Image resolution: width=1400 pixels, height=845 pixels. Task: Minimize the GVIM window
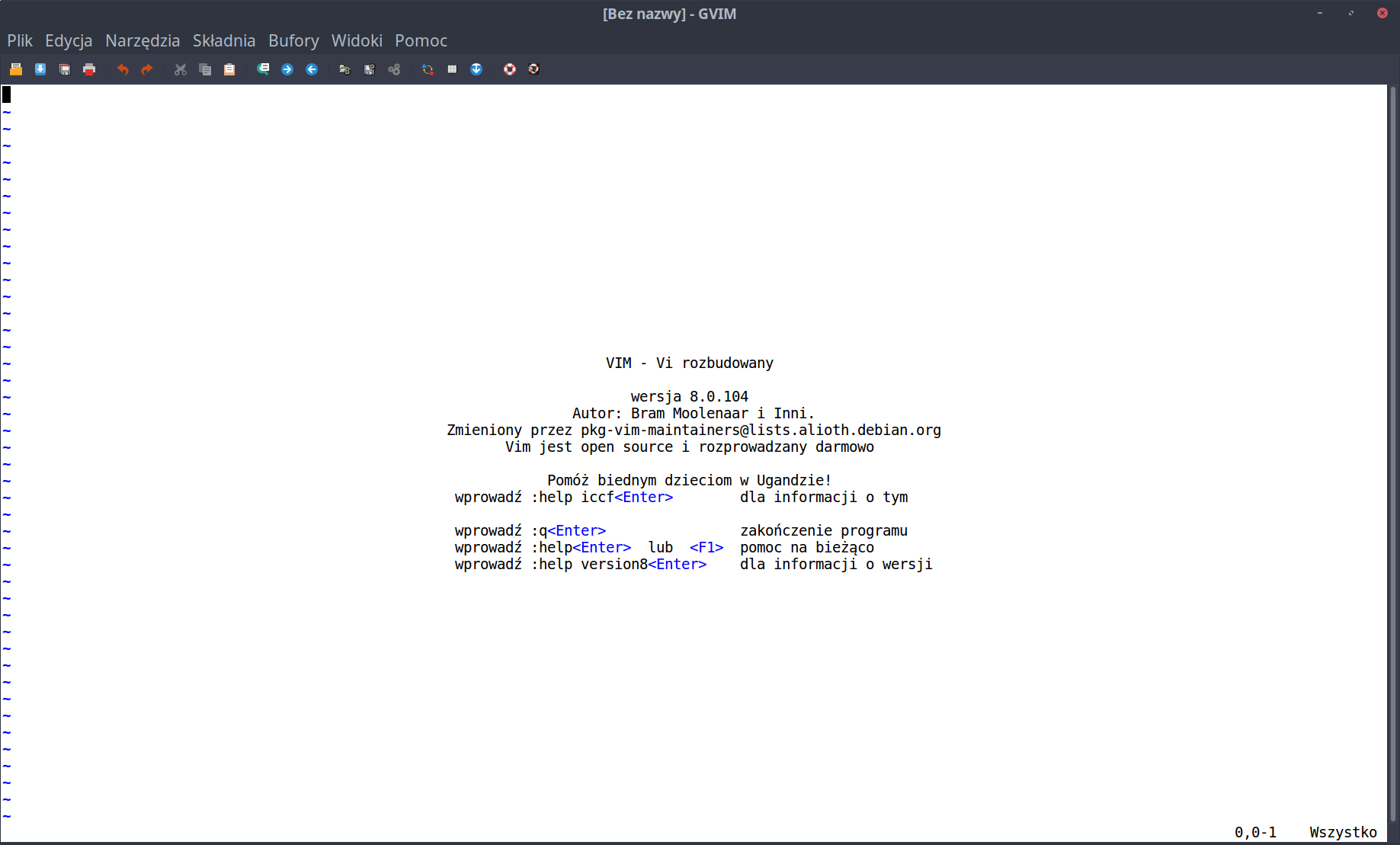1320,13
